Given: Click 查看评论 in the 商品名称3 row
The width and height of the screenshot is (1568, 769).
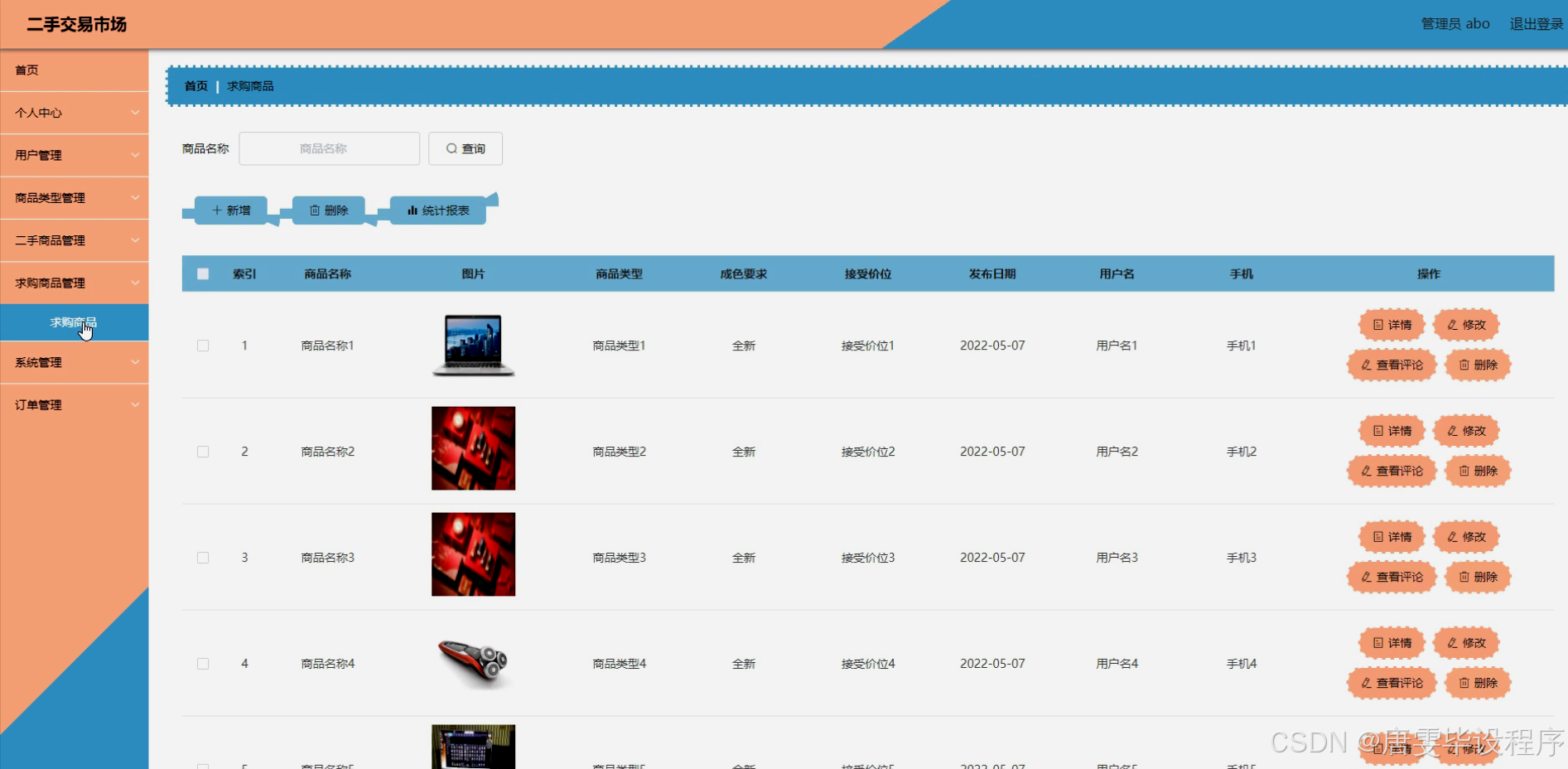Looking at the screenshot, I should [x=1392, y=577].
